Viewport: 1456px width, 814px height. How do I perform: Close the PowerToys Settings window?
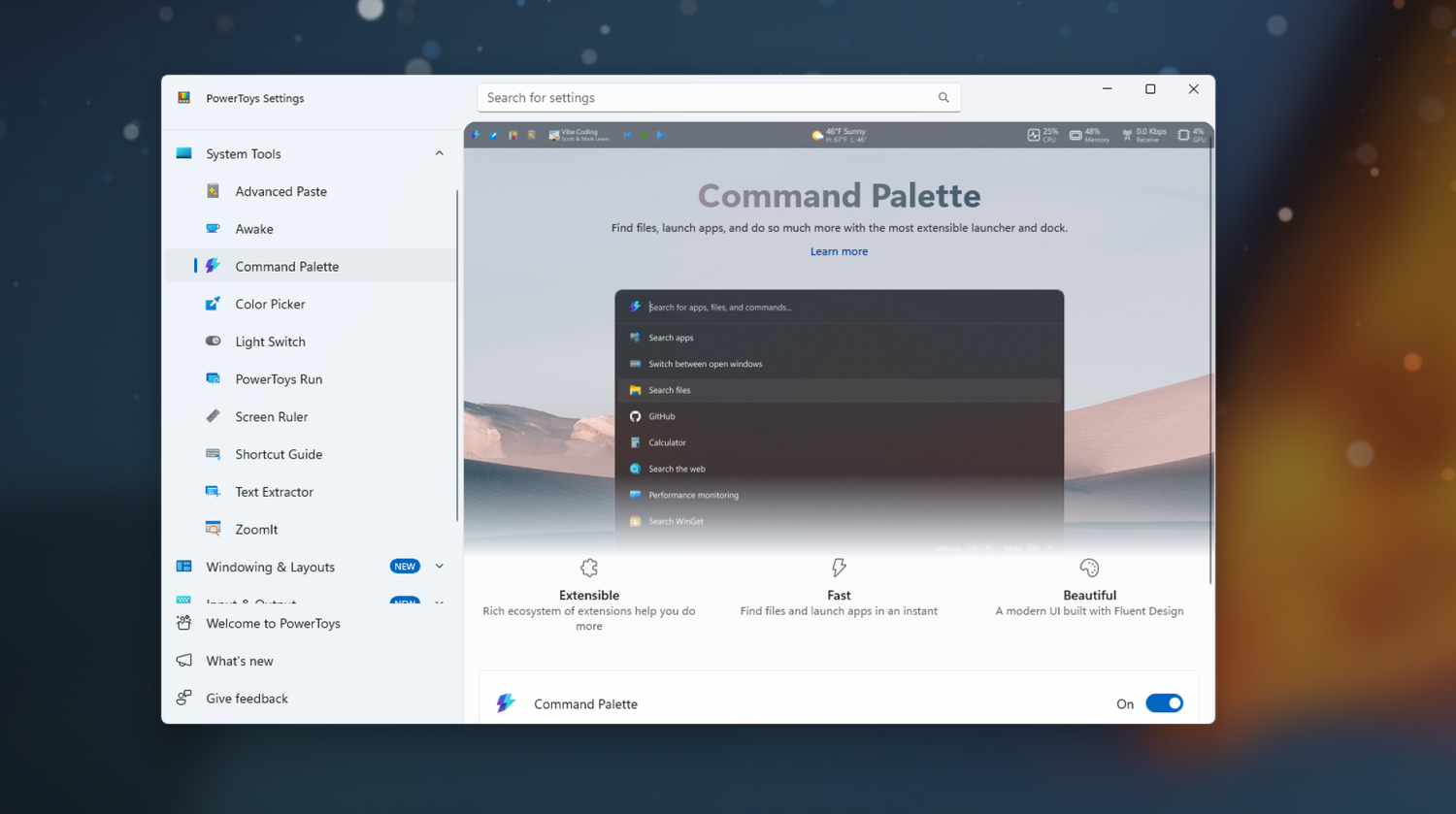[1193, 89]
